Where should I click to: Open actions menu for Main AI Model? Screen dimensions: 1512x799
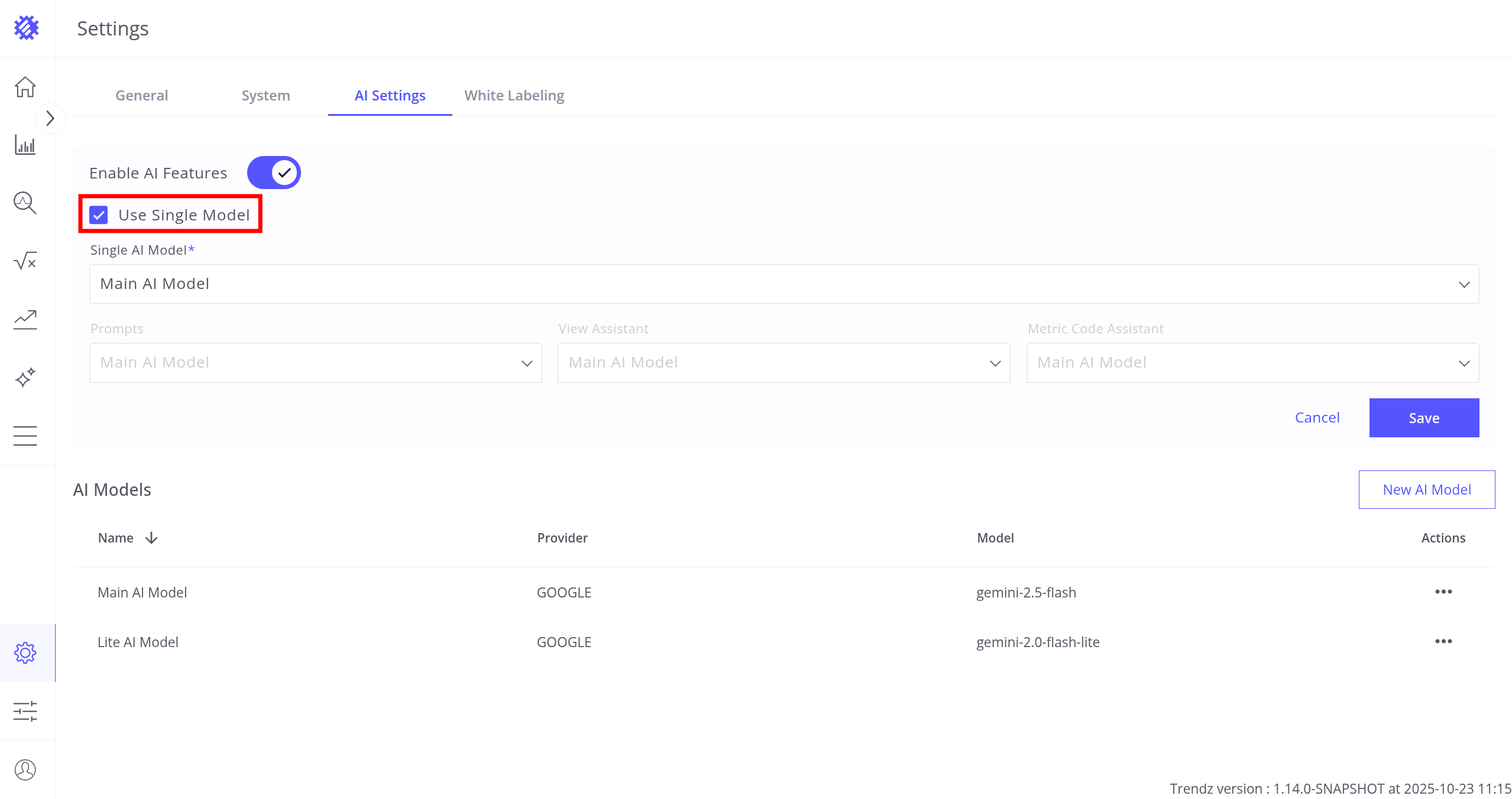1443,592
